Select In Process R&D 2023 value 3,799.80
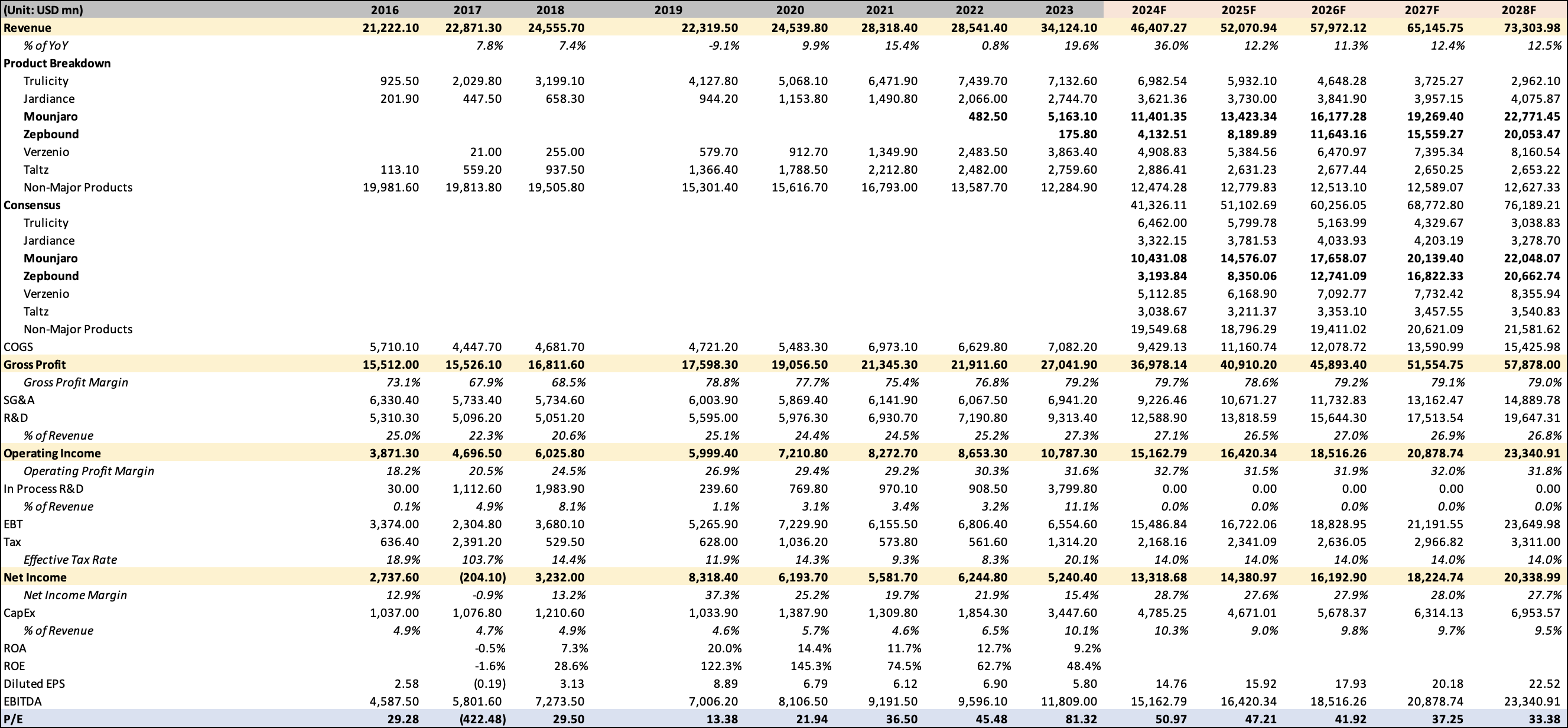The width and height of the screenshot is (1568, 728). click(x=1072, y=487)
